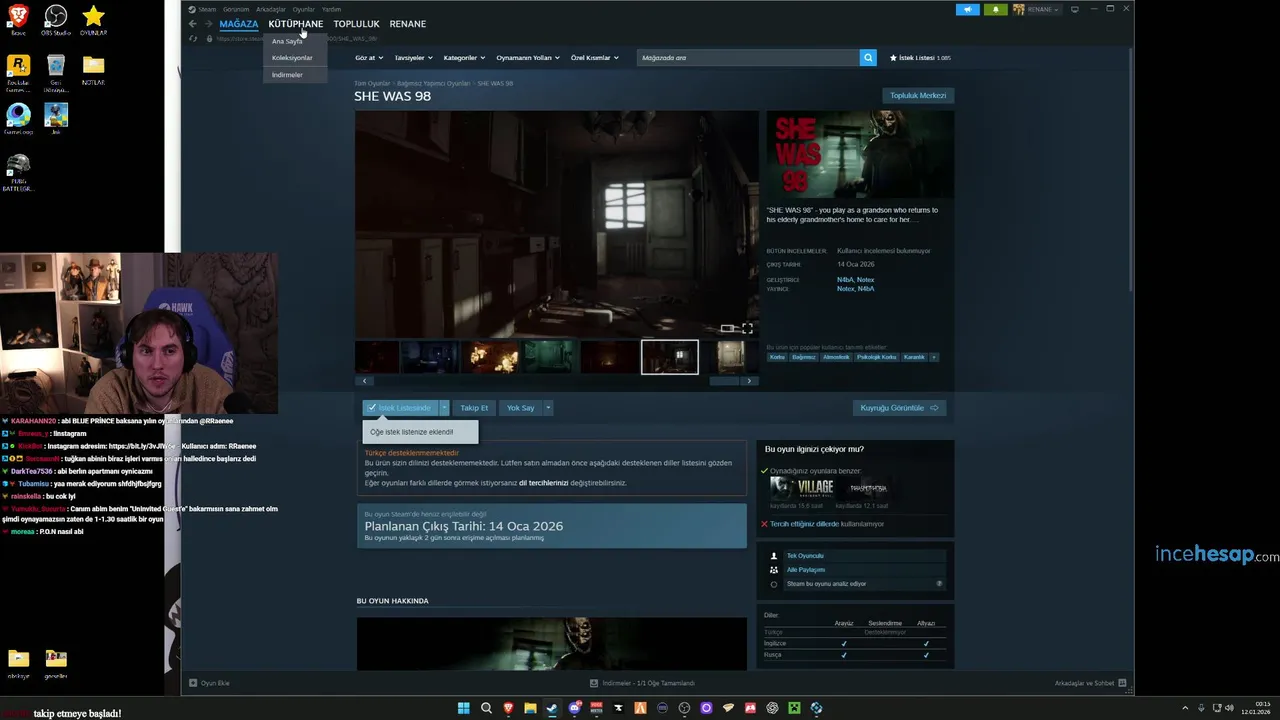Screen dimensions: 1280x720
Task: Click the N4bA, Notex developer link
Action: coord(855,280)
